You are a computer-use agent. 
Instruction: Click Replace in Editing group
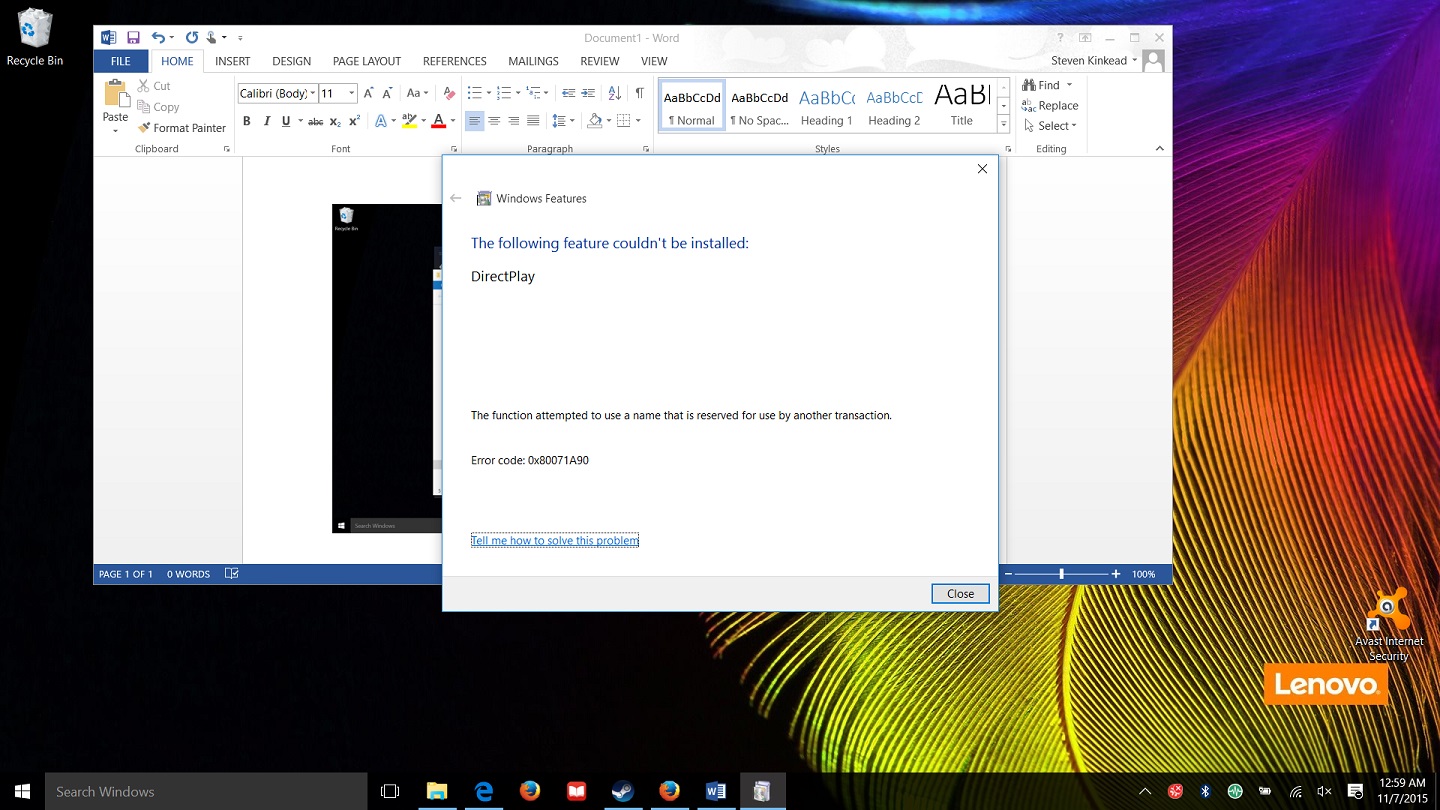point(1050,106)
